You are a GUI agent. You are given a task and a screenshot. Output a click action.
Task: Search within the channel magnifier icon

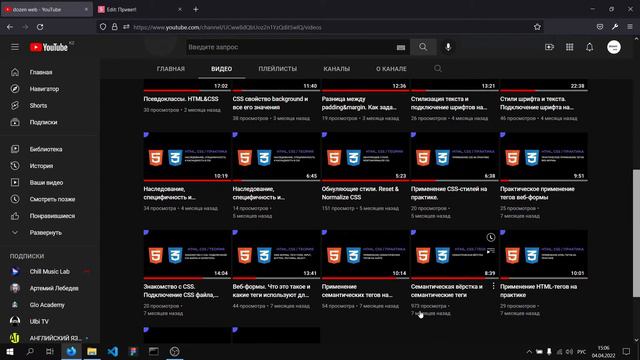438,69
